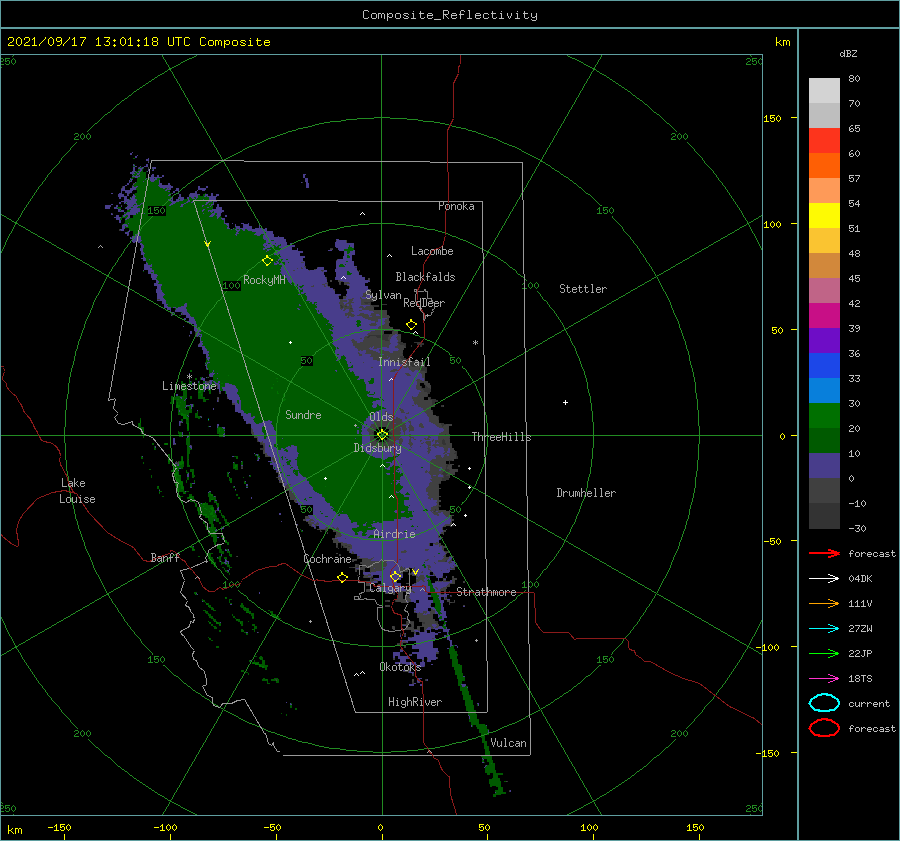Click the Lake Louise label
The width and height of the screenshot is (900, 841).
(77, 491)
